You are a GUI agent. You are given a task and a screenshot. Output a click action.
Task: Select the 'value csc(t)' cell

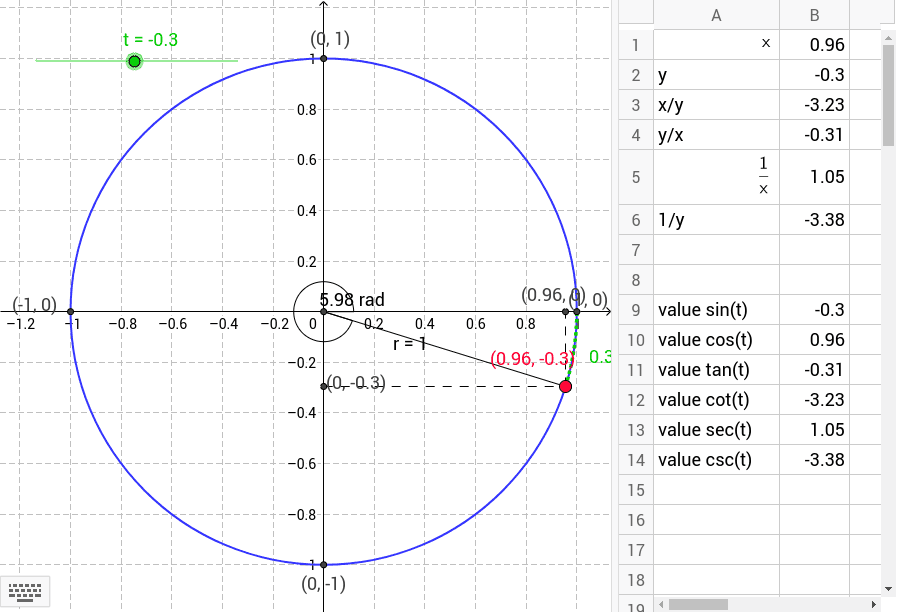716,460
